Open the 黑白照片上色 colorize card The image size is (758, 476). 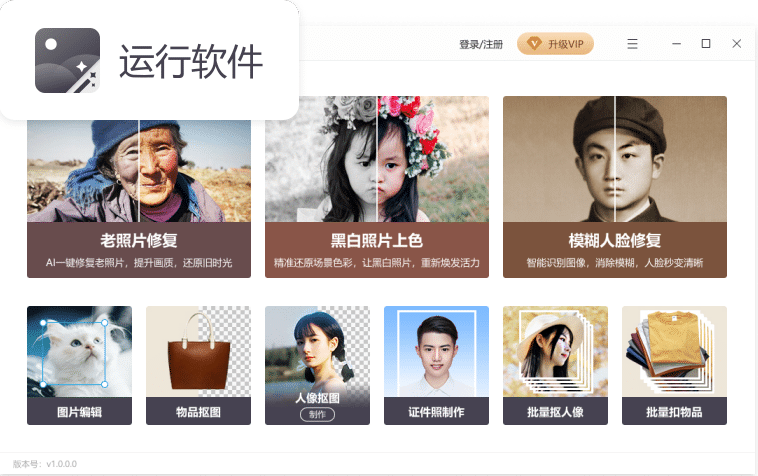[x=377, y=187]
